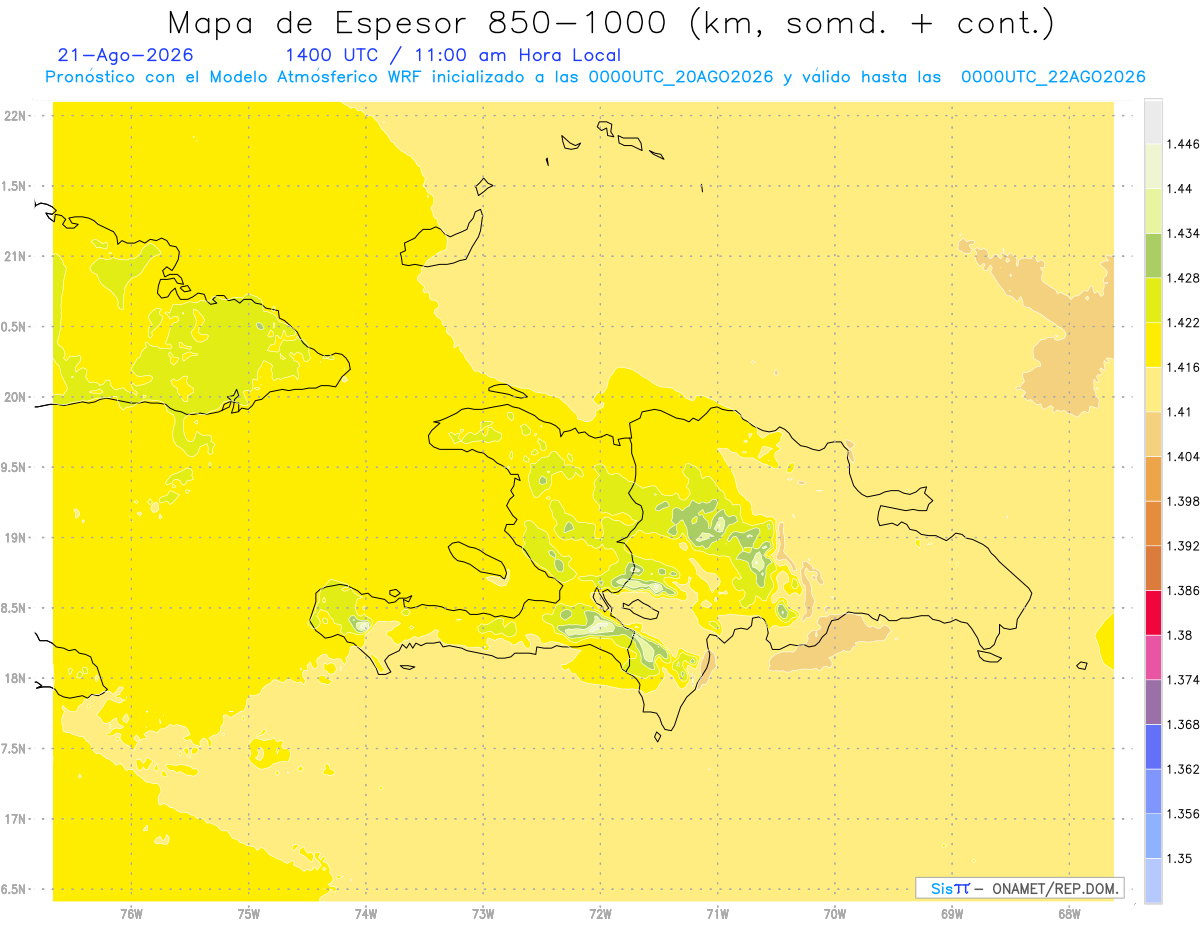Click the 75W longitude label
Image resolution: width=1200 pixels, height=927 pixels.
(x=249, y=913)
